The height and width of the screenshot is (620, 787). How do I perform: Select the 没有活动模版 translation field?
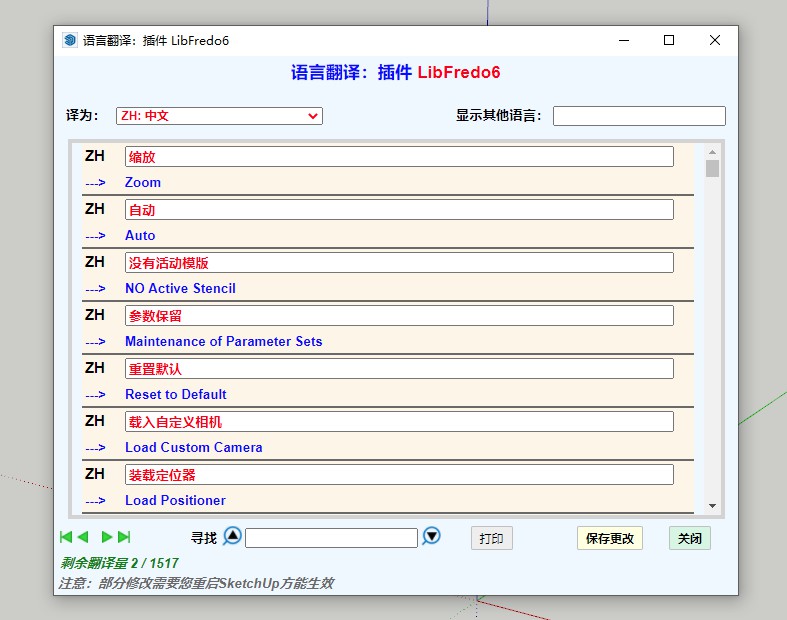click(x=398, y=263)
